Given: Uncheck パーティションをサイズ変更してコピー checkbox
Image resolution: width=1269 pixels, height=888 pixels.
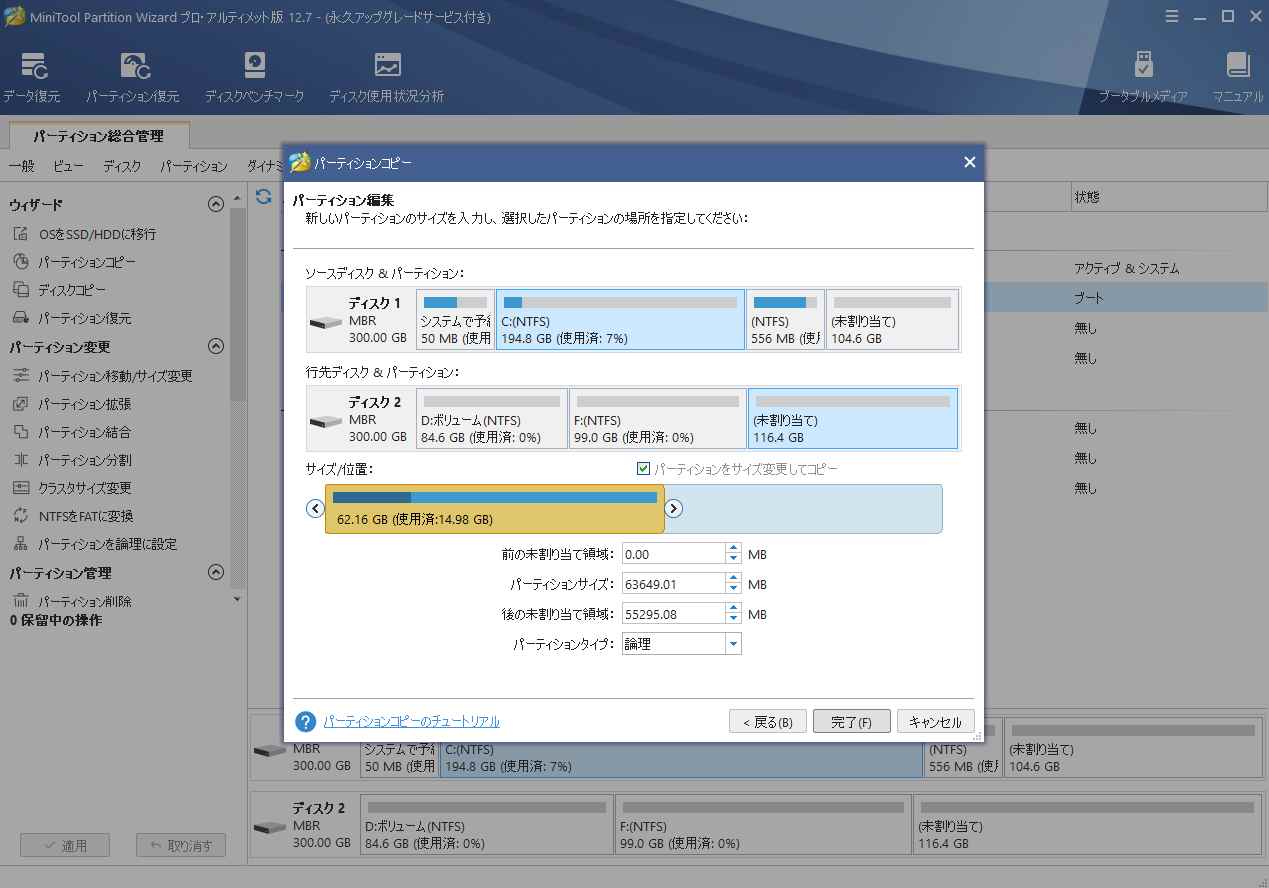Looking at the screenshot, I should tap(644, 469).
